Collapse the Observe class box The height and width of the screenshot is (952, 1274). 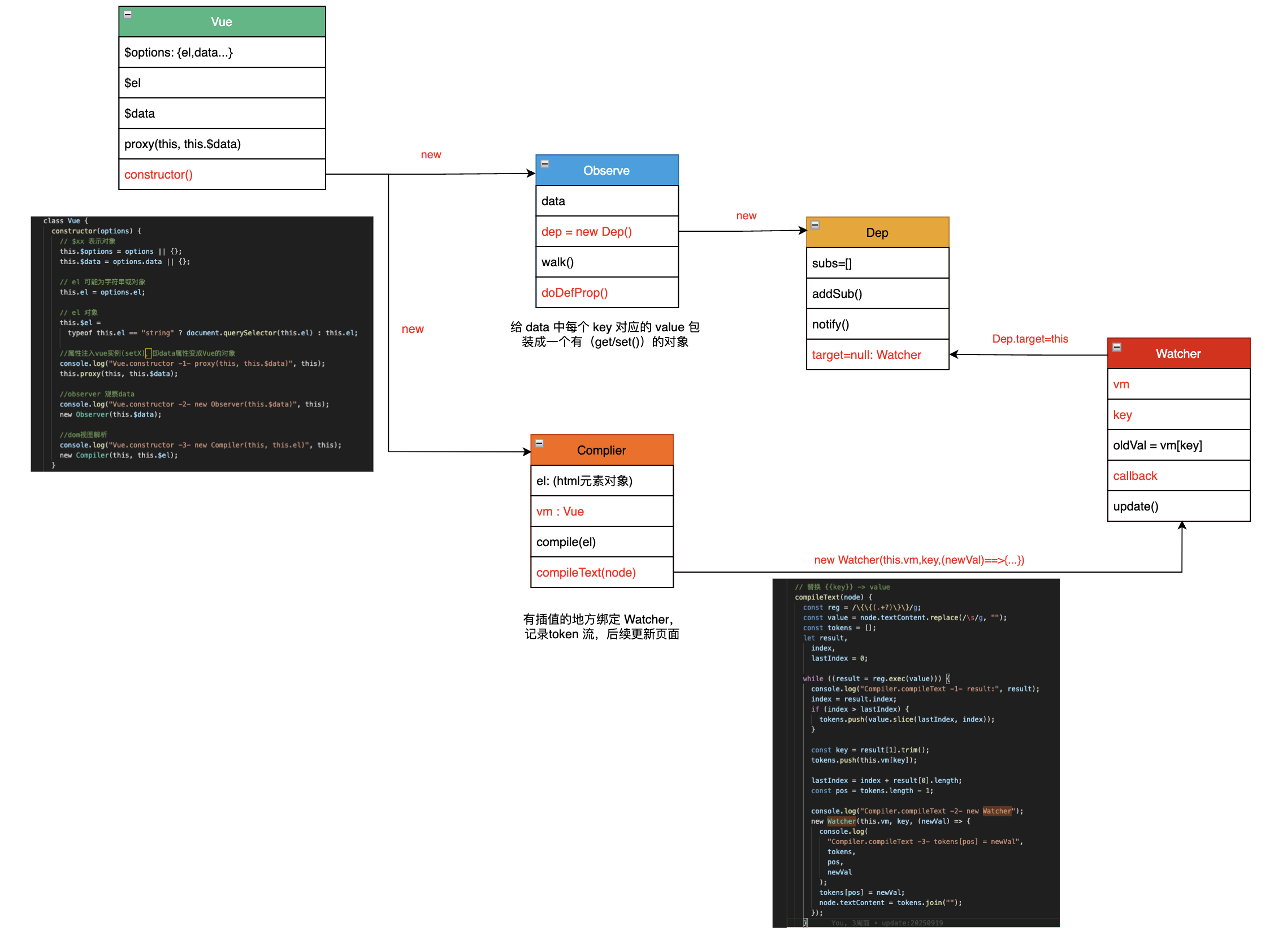pos(545,164)
